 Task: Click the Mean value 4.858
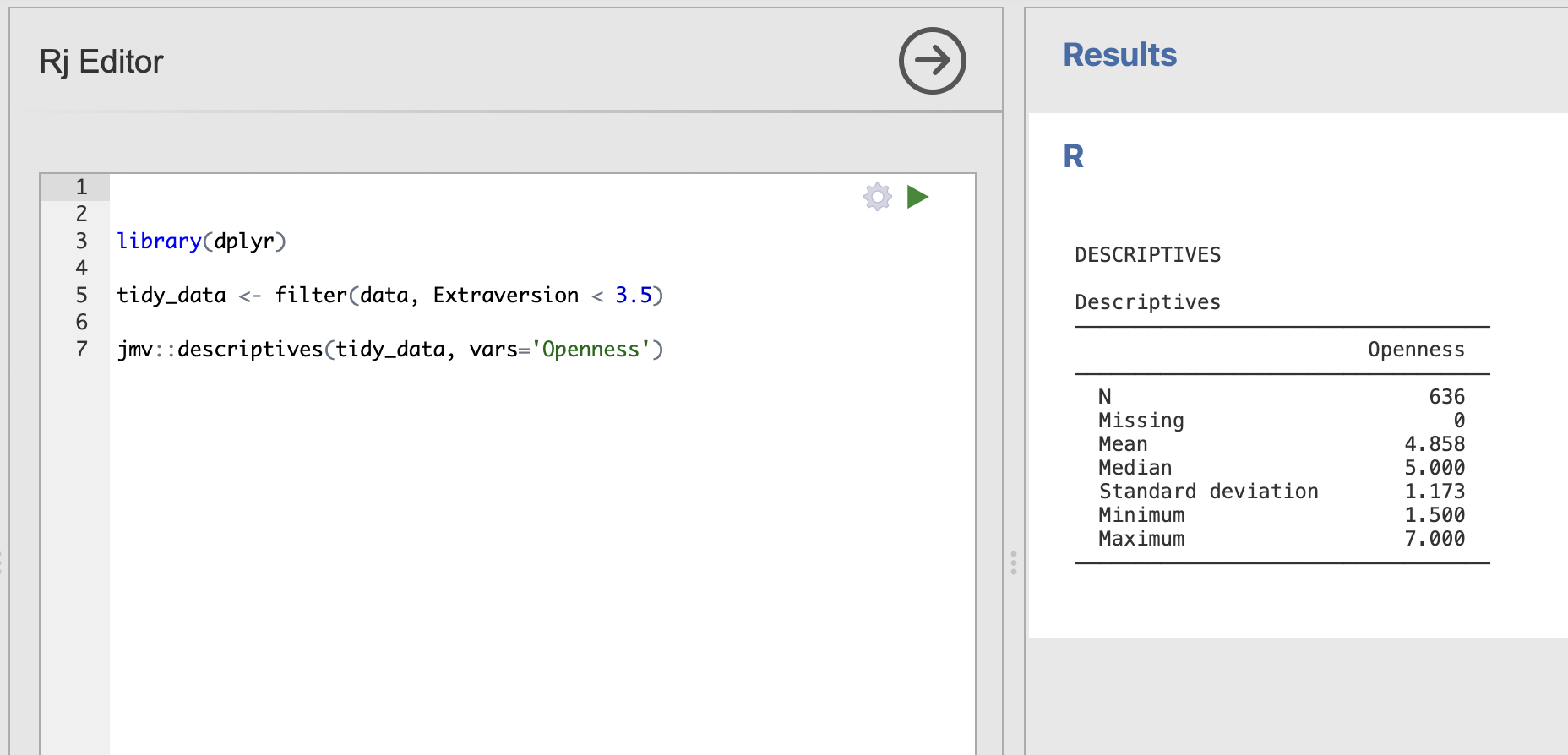click(x=1435, y=444)
